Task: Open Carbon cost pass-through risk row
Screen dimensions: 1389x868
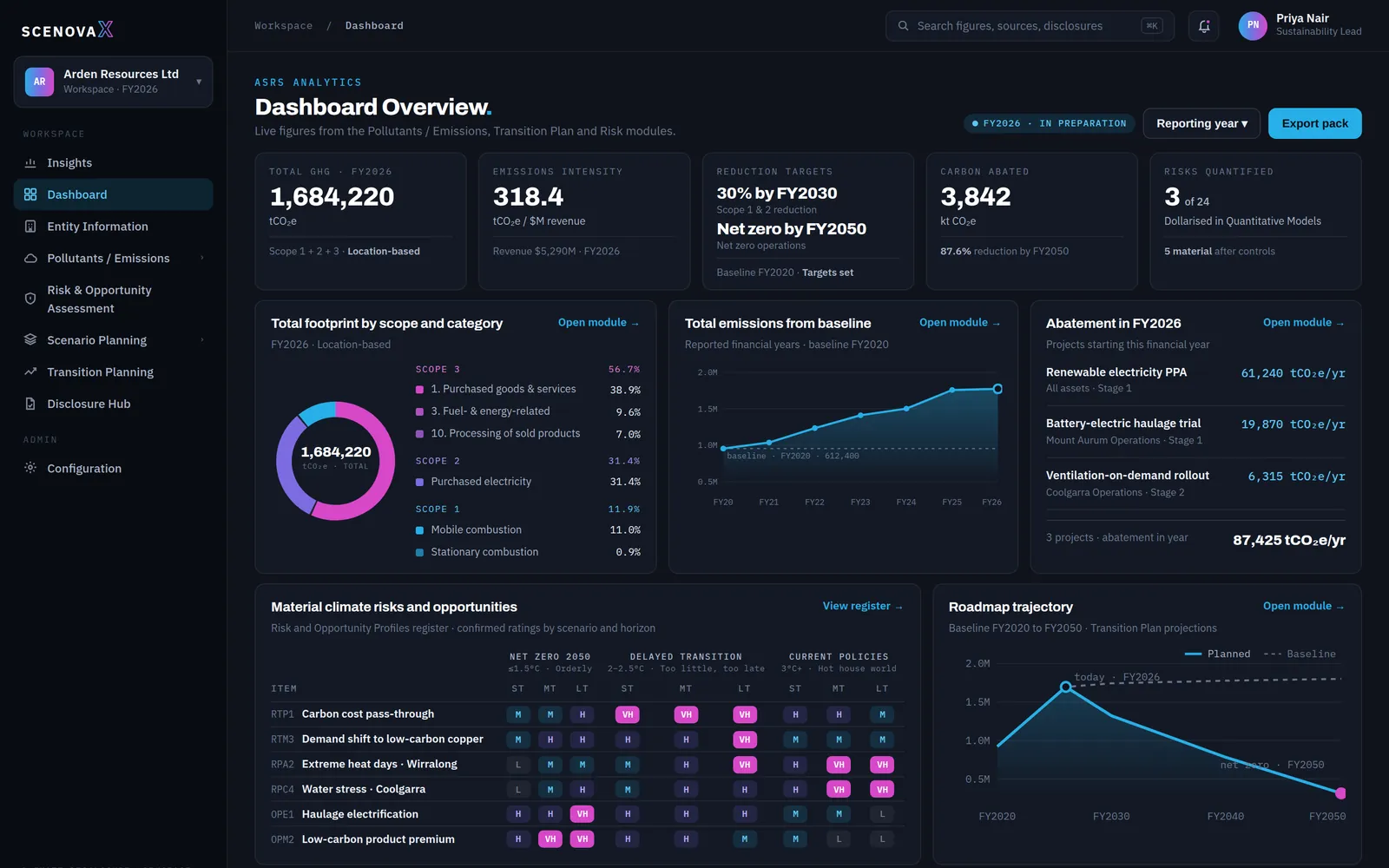Action: click(x=587, y=714)
